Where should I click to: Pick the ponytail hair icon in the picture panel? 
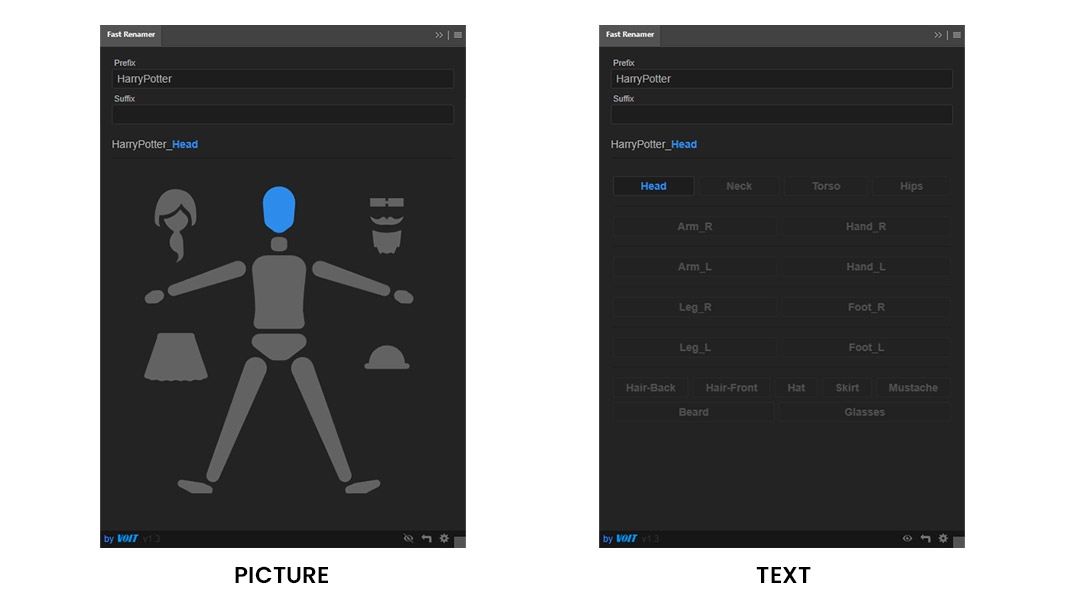[175, 225]
